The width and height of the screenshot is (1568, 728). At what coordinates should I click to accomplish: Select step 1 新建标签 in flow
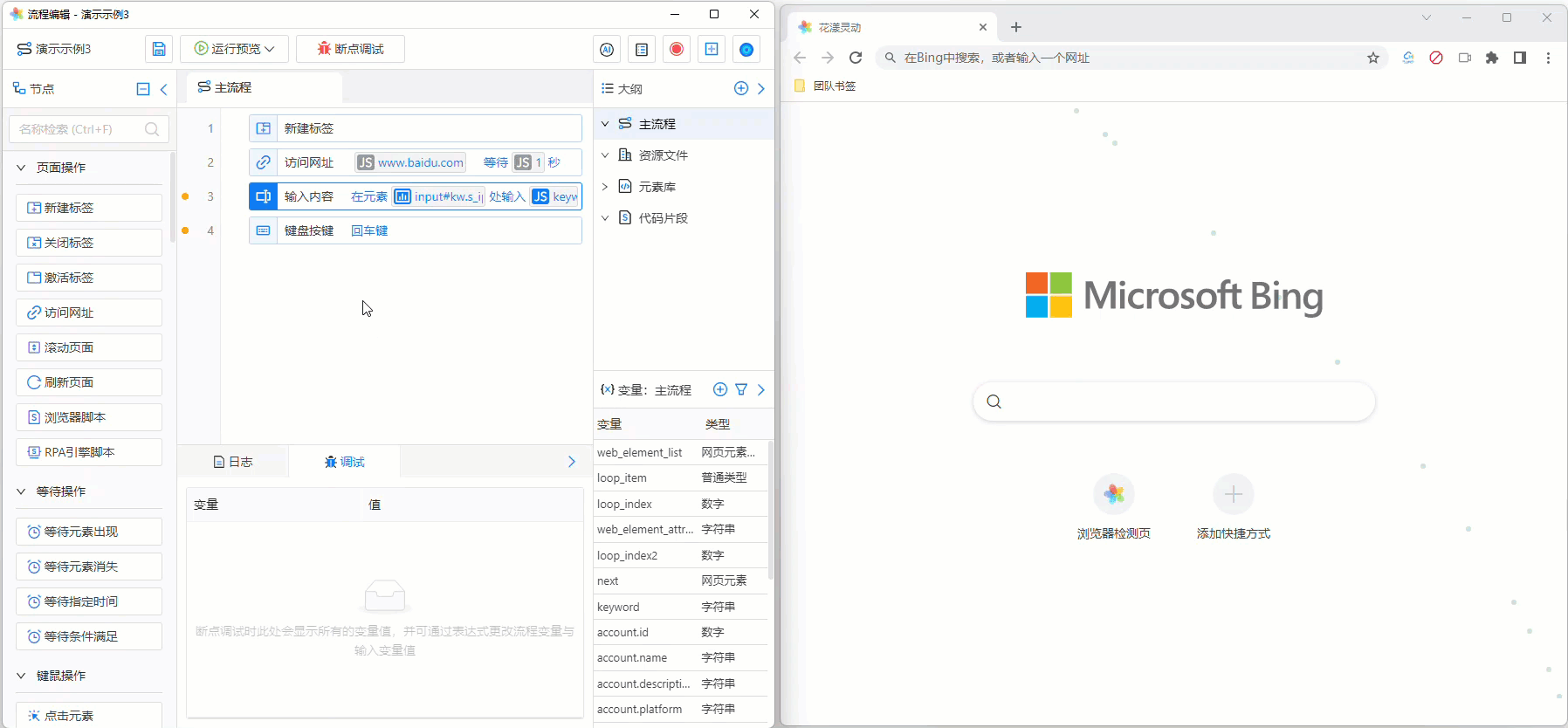416,128
